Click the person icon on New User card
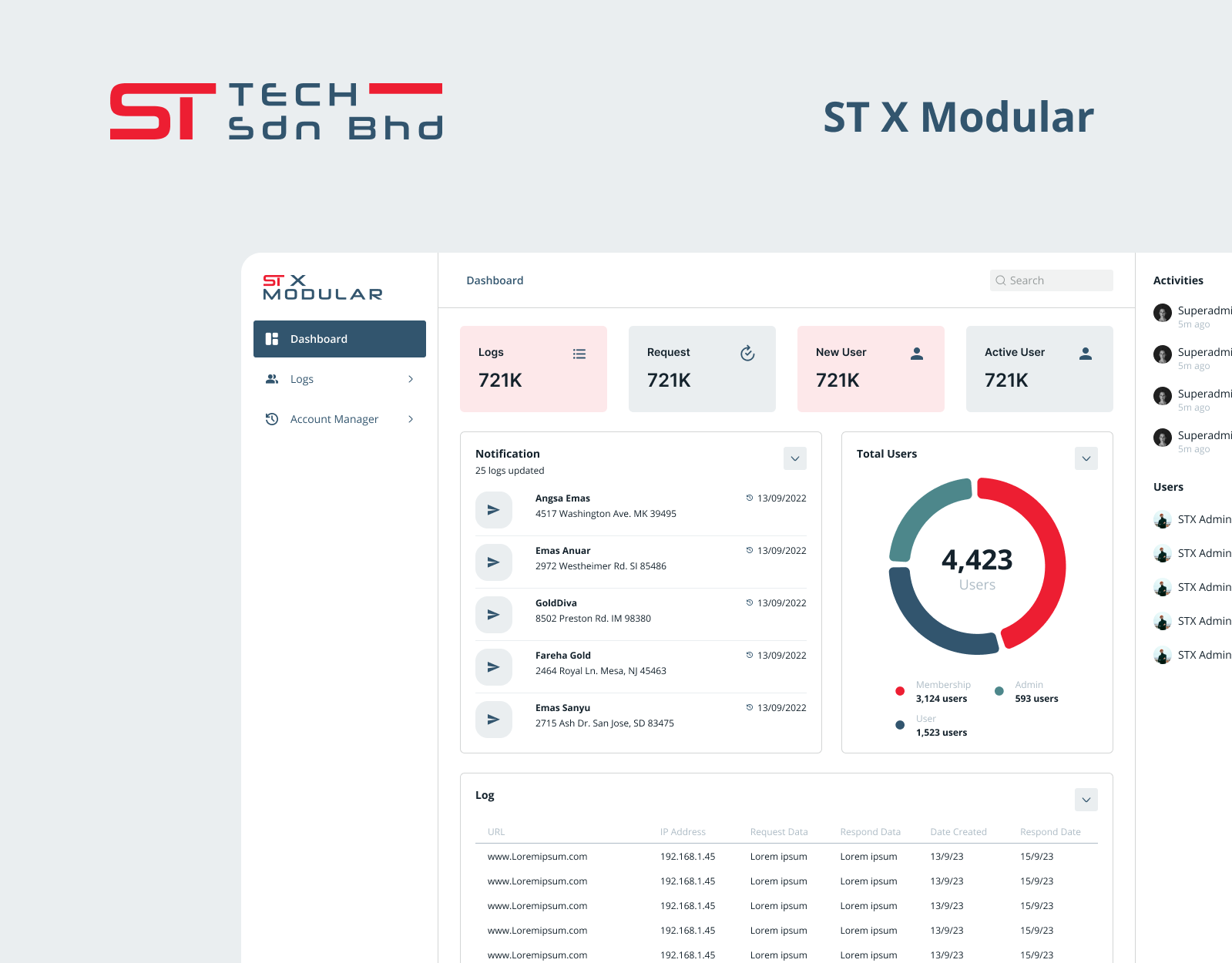Image resolution: width=1232 pixels, height=963 pixels. click(917, 354)
